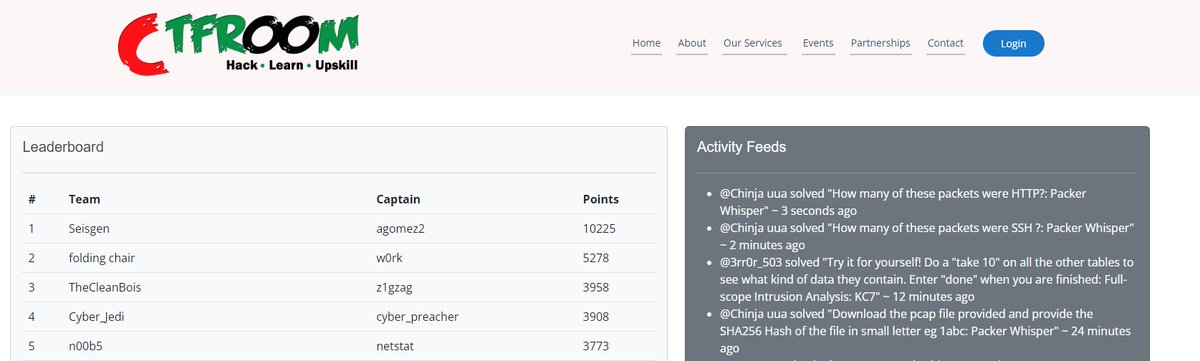This screenshot has height=361, width=1200.
Task: Select team Cyber_Jedi
Action: coord(97,317)
